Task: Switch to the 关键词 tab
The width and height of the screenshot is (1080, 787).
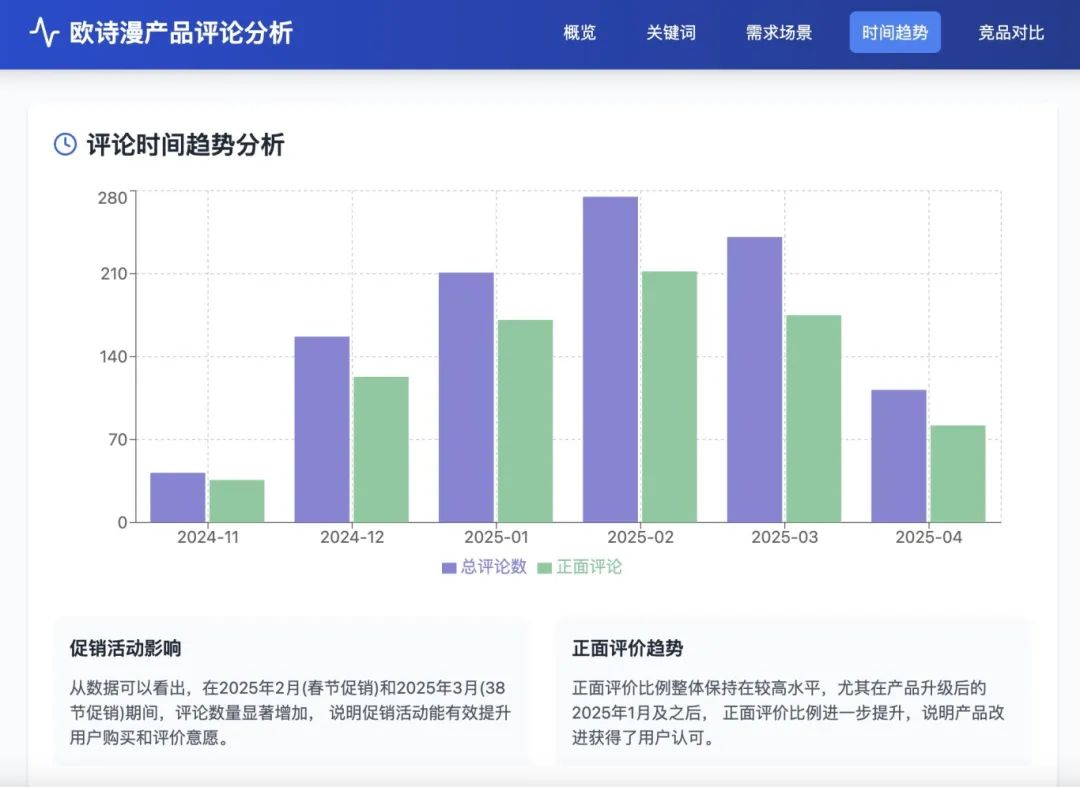Action: click(x=671, y=32)
